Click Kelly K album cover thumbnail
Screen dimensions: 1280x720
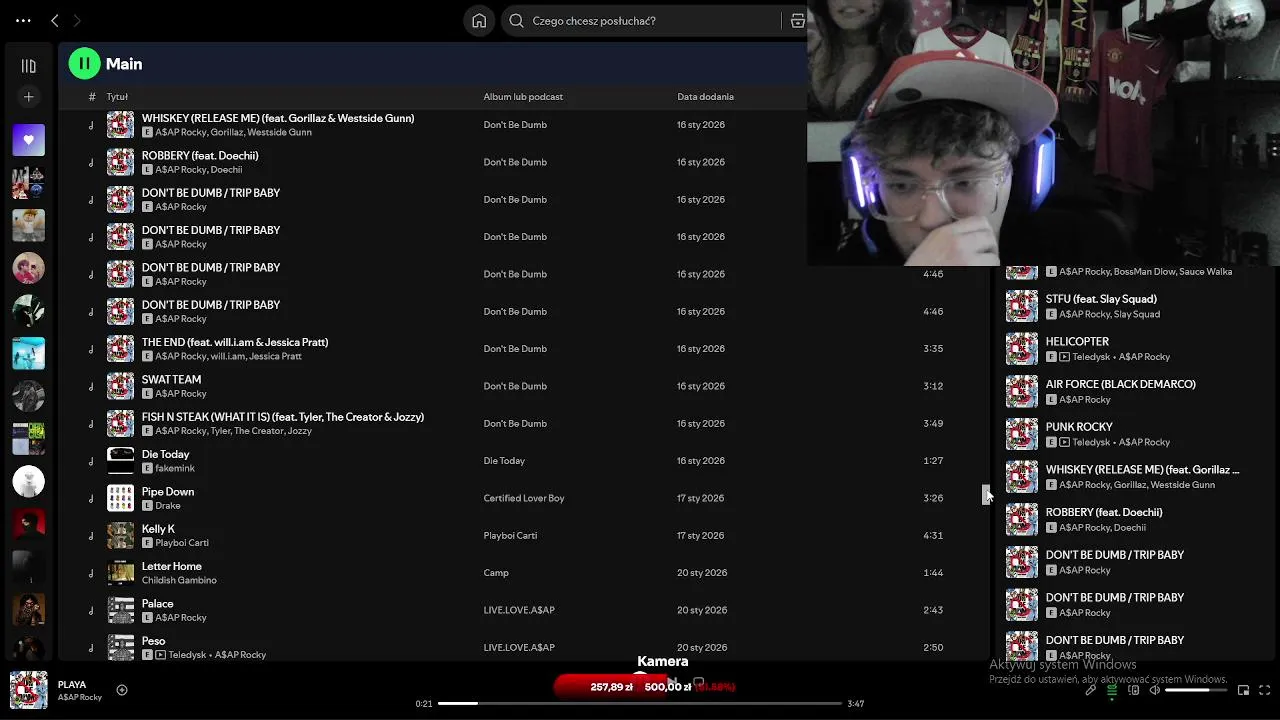120,536
